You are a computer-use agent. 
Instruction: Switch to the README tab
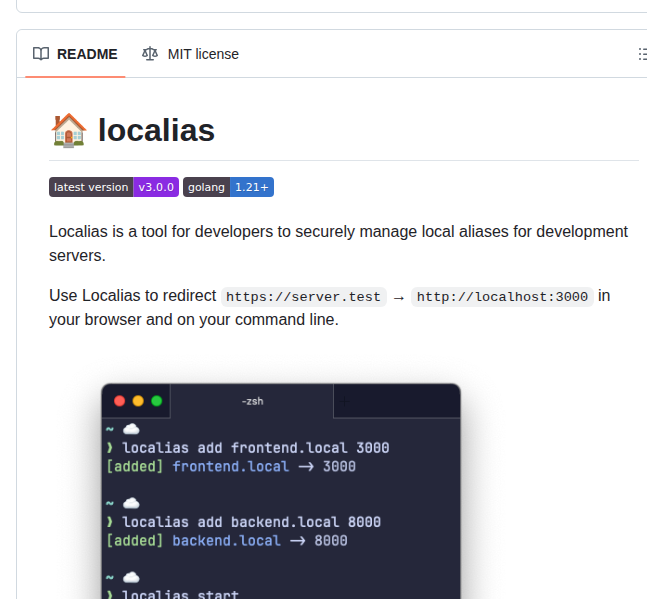pos(75,54)
